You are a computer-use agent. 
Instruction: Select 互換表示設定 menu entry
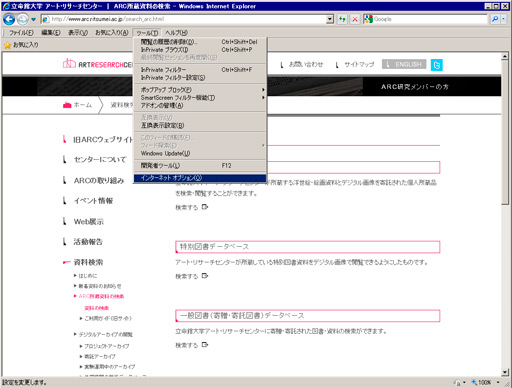pos(200,125)
